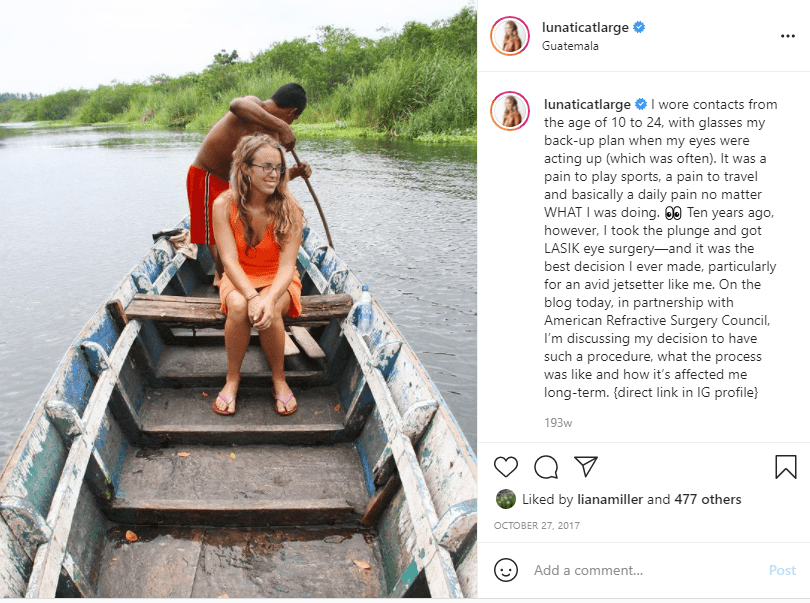Screen dimensions: 810x603
Task: Click small avatar of liker lianamiller
Action: [x=506, y=499]
